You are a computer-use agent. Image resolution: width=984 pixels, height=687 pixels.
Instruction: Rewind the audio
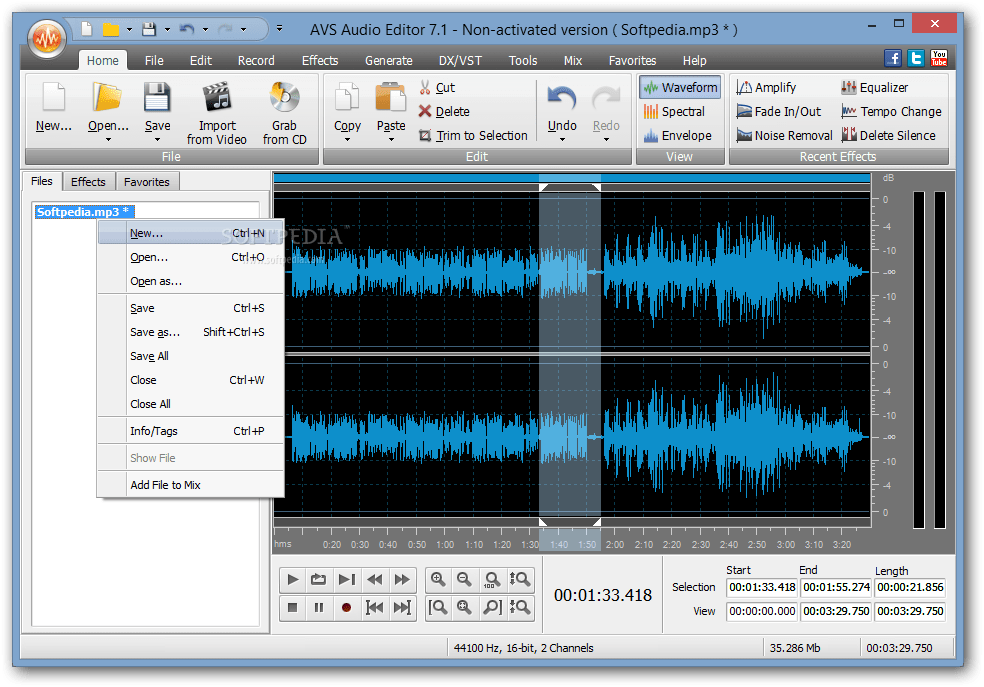point(375,580)
